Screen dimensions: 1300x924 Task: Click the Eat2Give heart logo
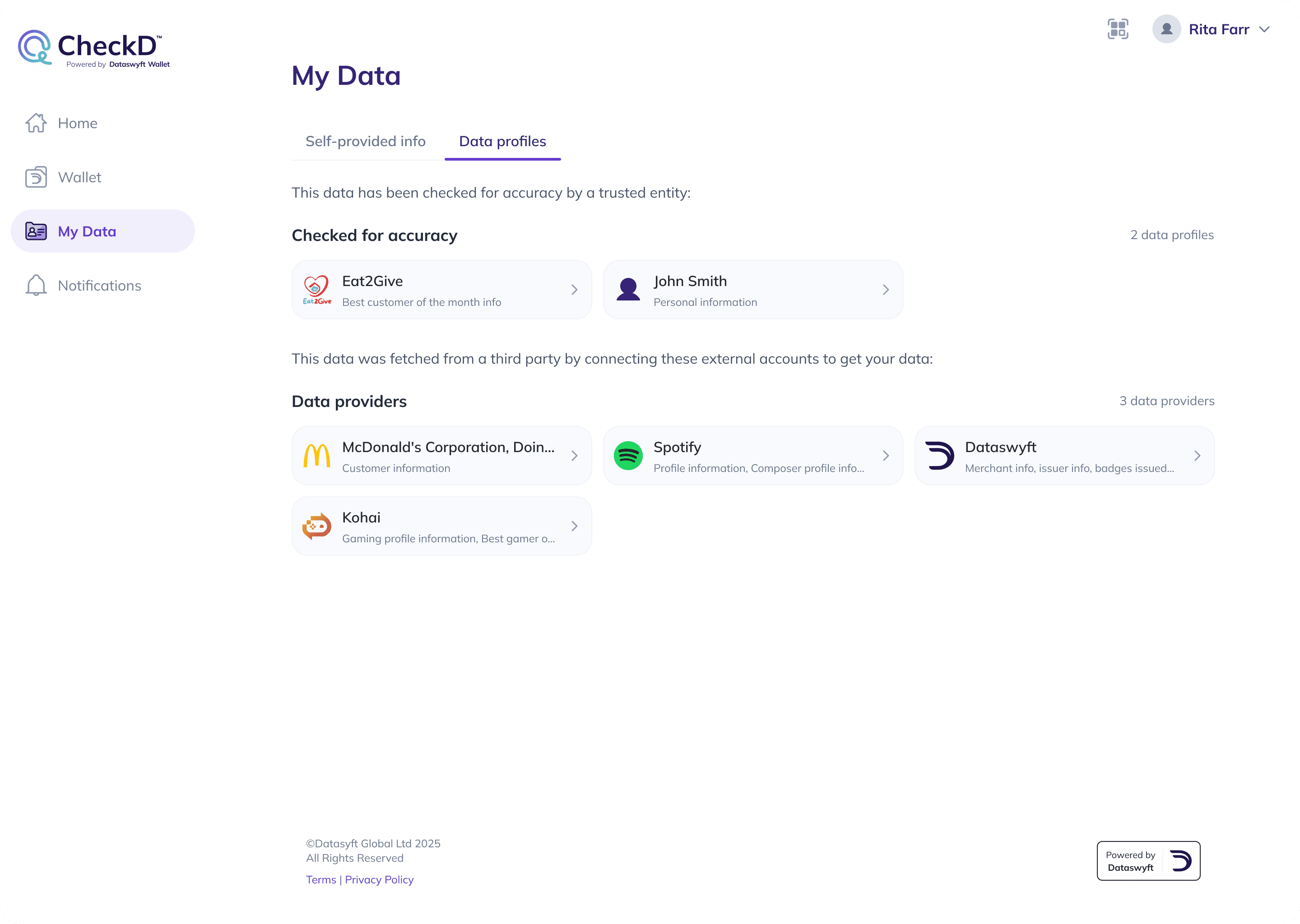point(316,290)
